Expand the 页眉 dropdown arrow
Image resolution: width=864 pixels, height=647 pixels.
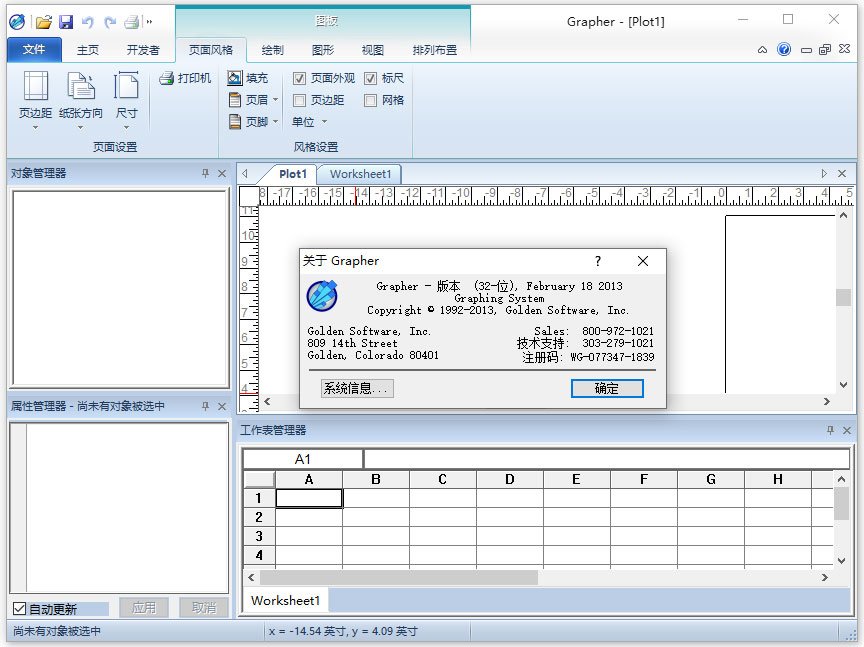pos(276,100)
